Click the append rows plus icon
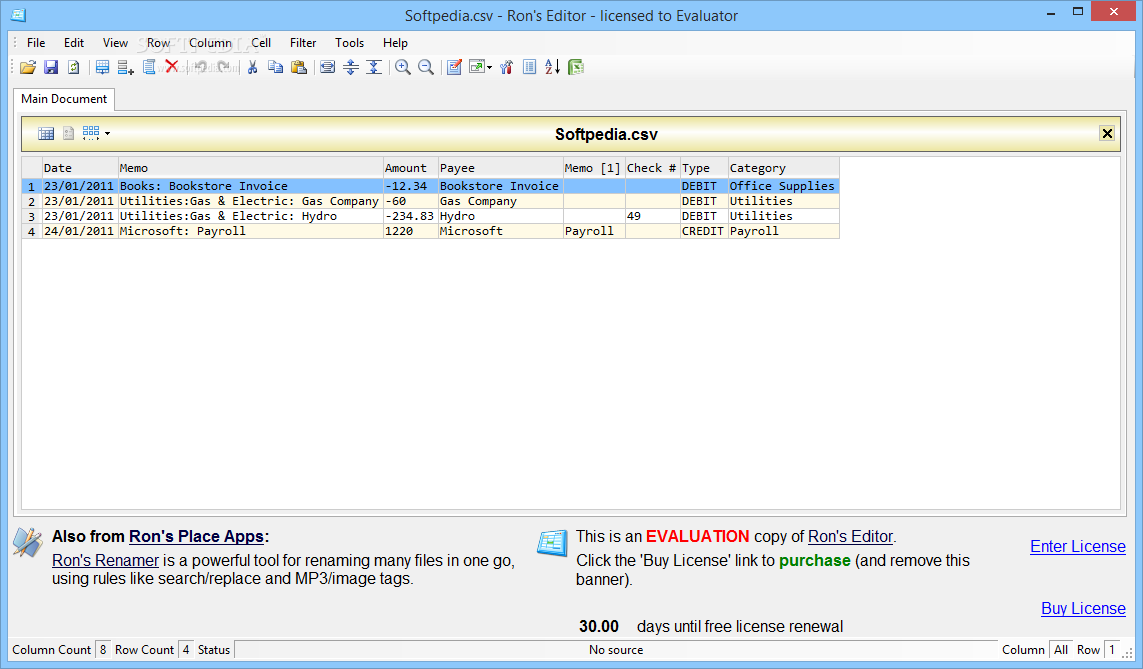The width and height of the screenshot is (1143, 669). [x=125, y=67]
